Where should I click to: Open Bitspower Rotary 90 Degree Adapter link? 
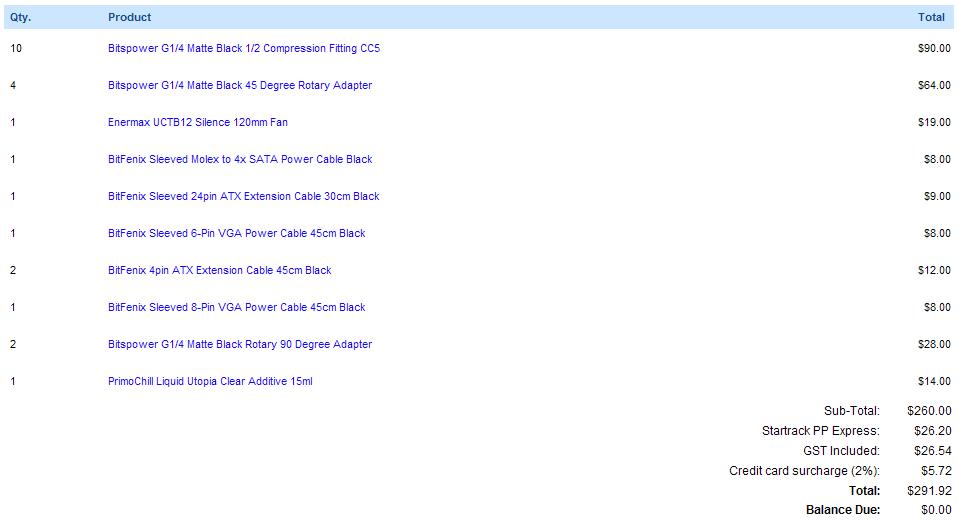tap(240, 344)
